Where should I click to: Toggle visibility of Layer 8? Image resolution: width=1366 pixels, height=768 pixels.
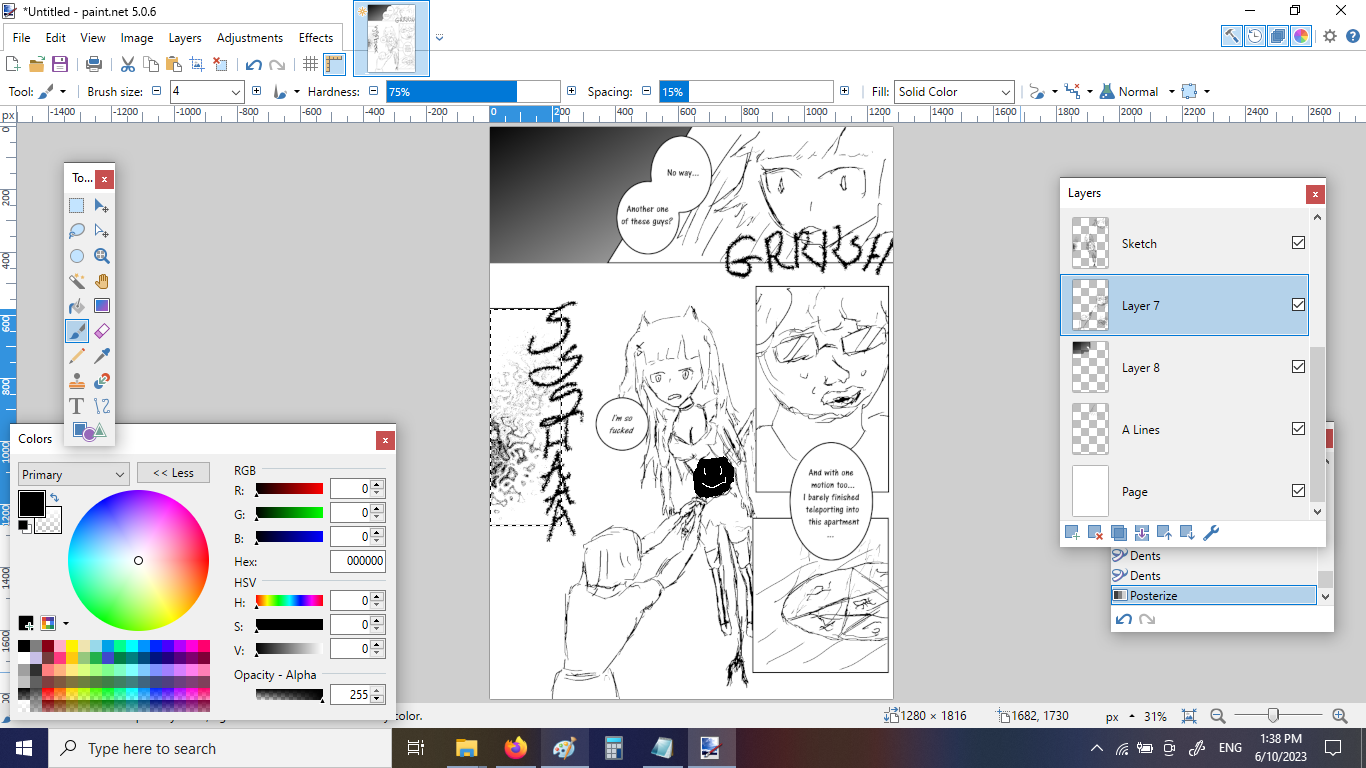coord(1298,367)
